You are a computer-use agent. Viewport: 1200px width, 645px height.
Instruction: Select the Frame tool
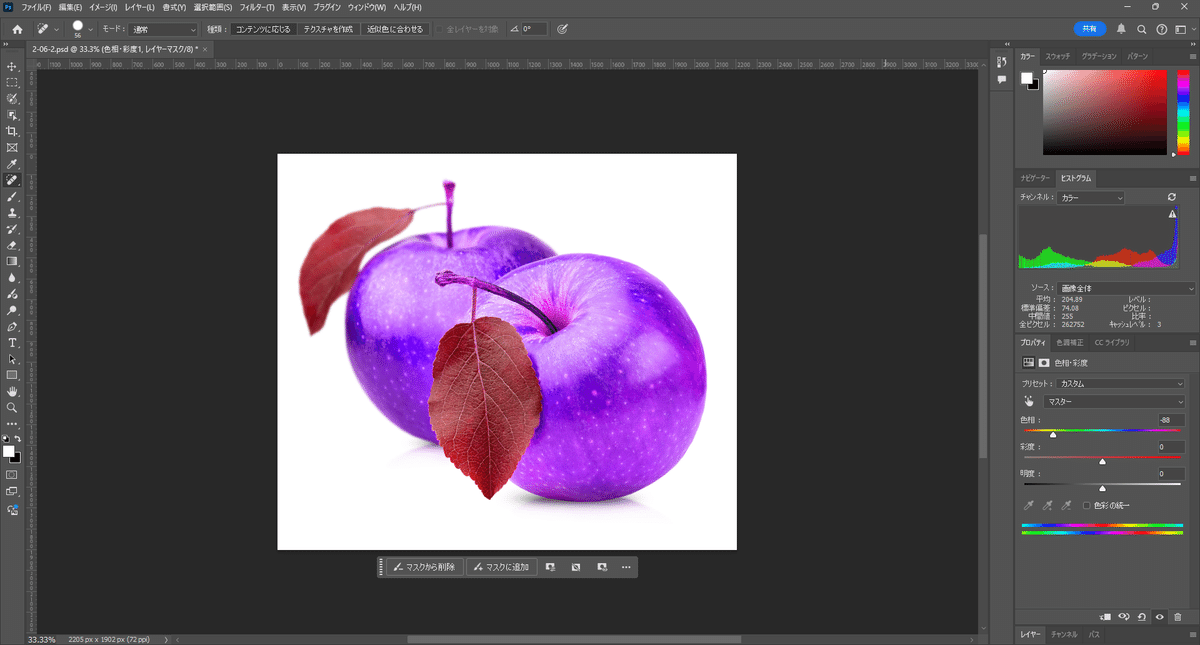coord(12,147)
